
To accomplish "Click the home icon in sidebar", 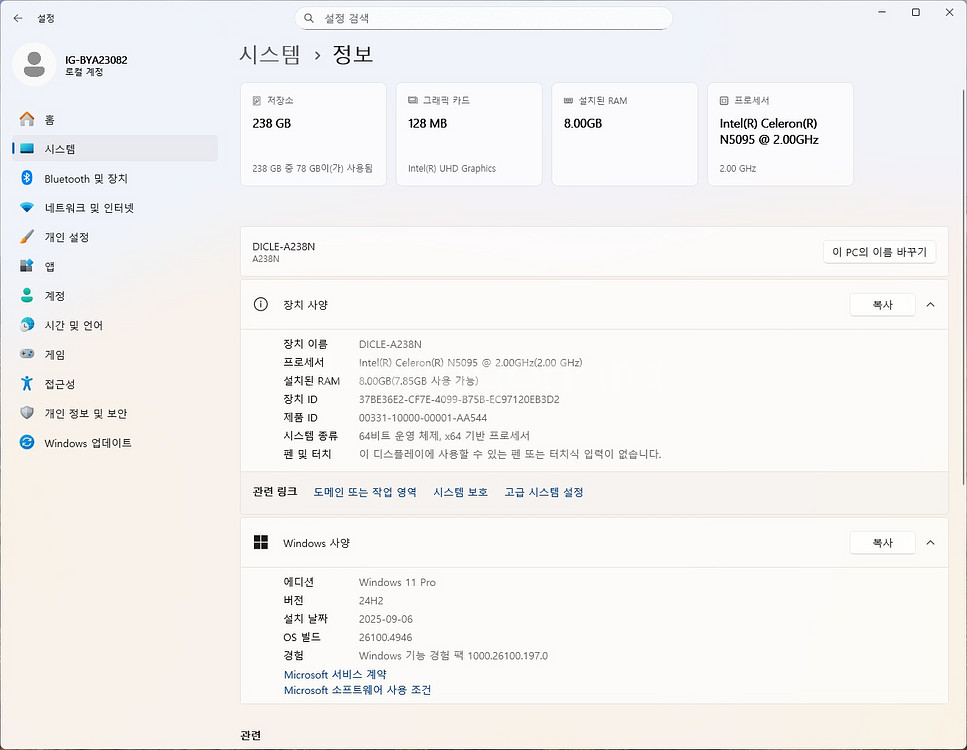I will [27, 119].
